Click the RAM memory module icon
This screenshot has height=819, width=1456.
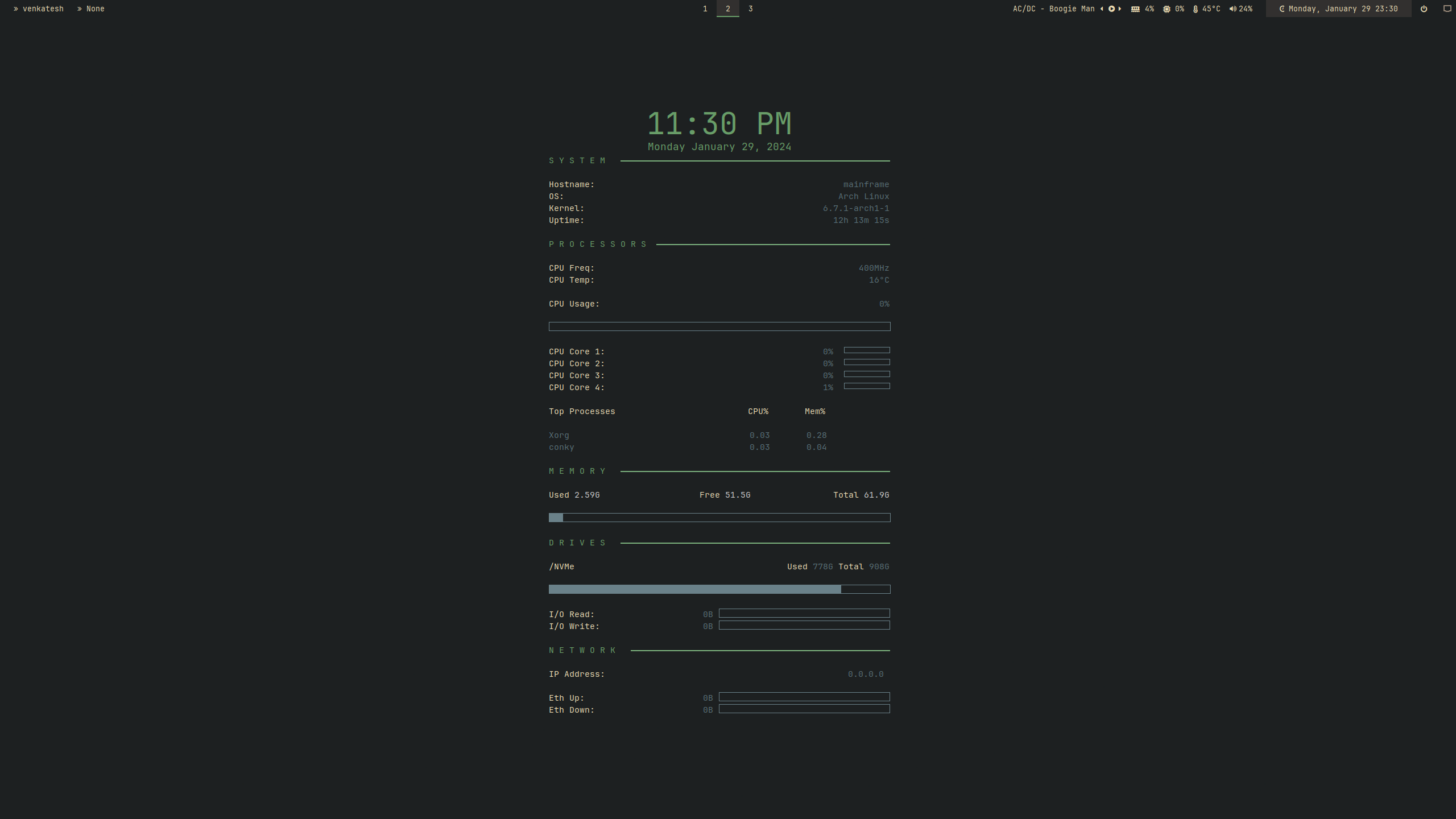[1135, 9]
